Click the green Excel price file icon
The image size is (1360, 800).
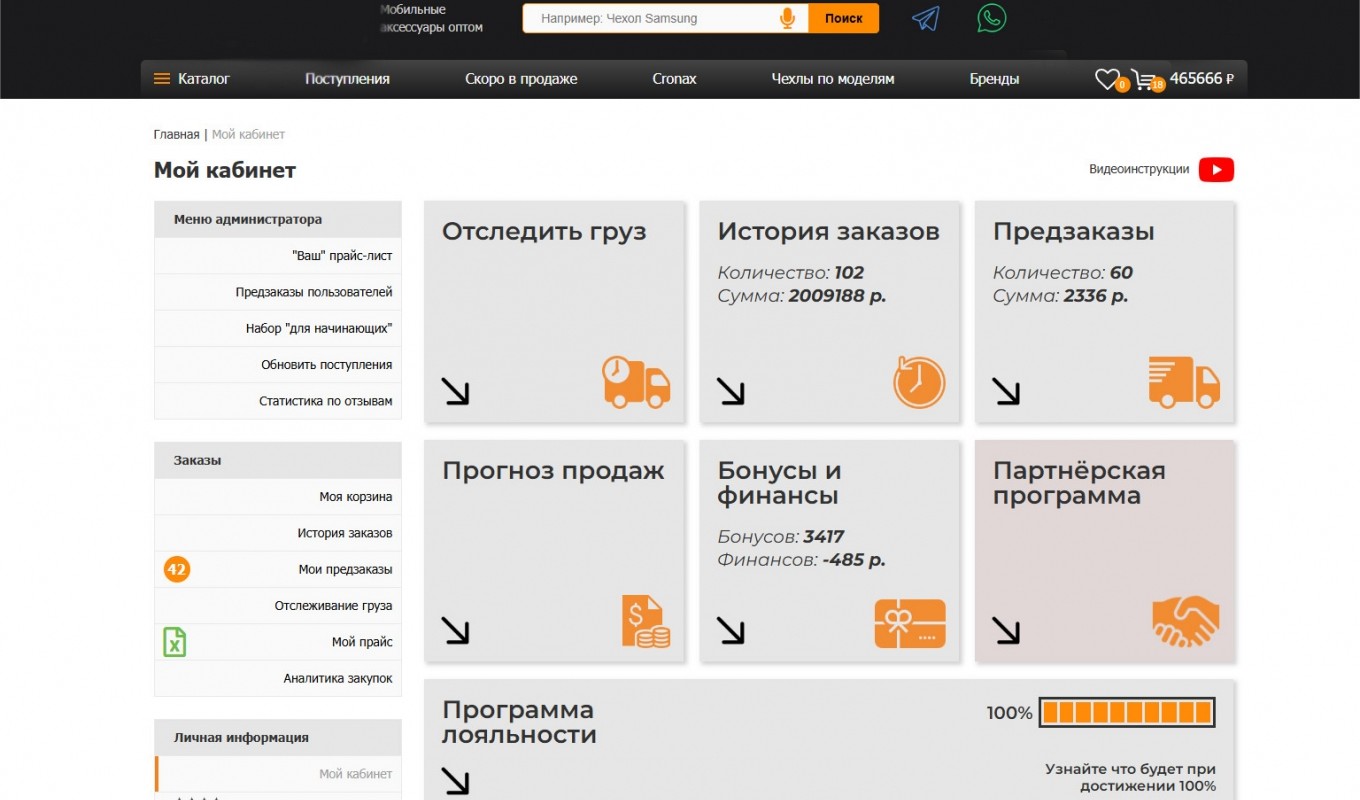click(175, 642)
